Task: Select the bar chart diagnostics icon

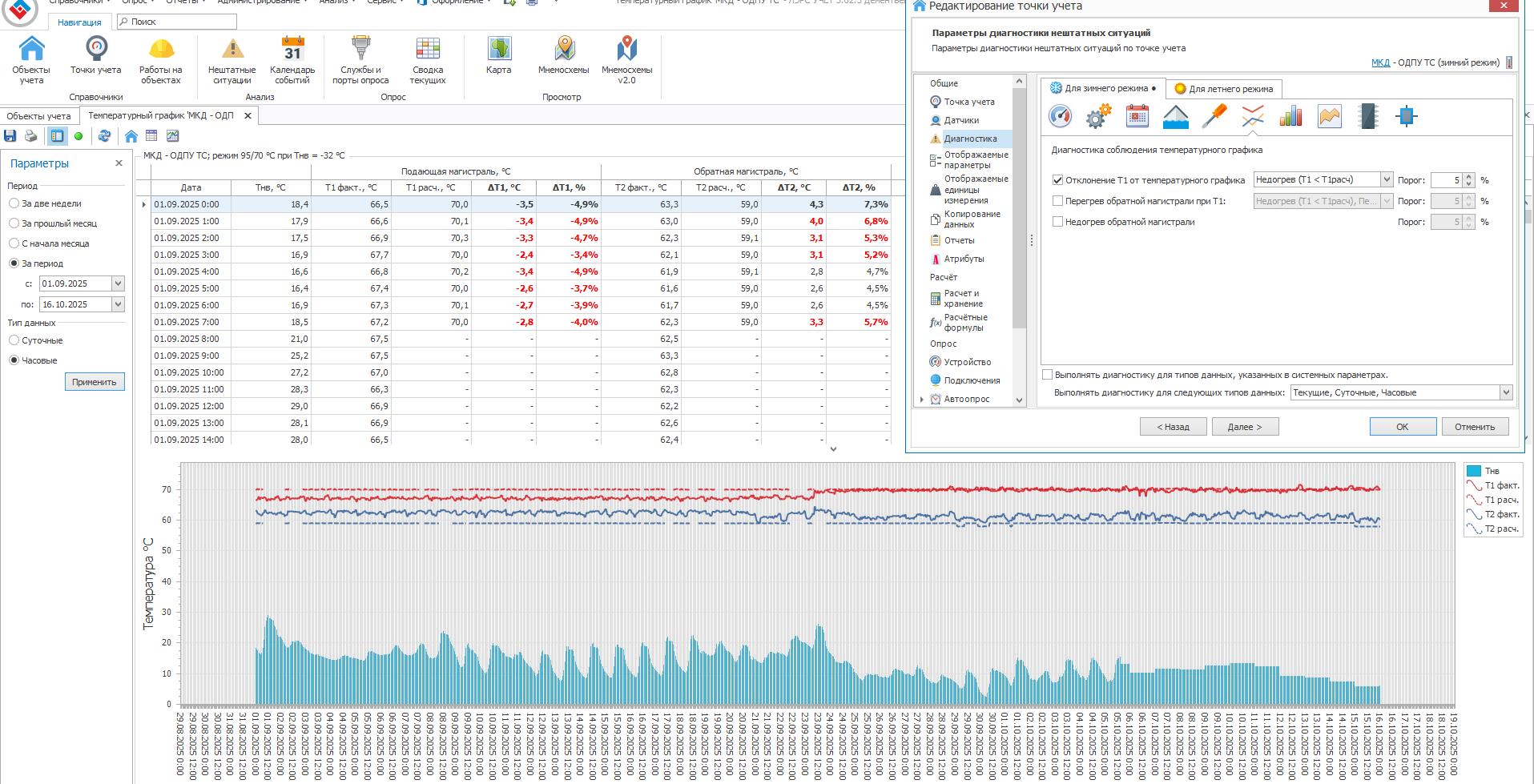Action: tap(1290, 117)
